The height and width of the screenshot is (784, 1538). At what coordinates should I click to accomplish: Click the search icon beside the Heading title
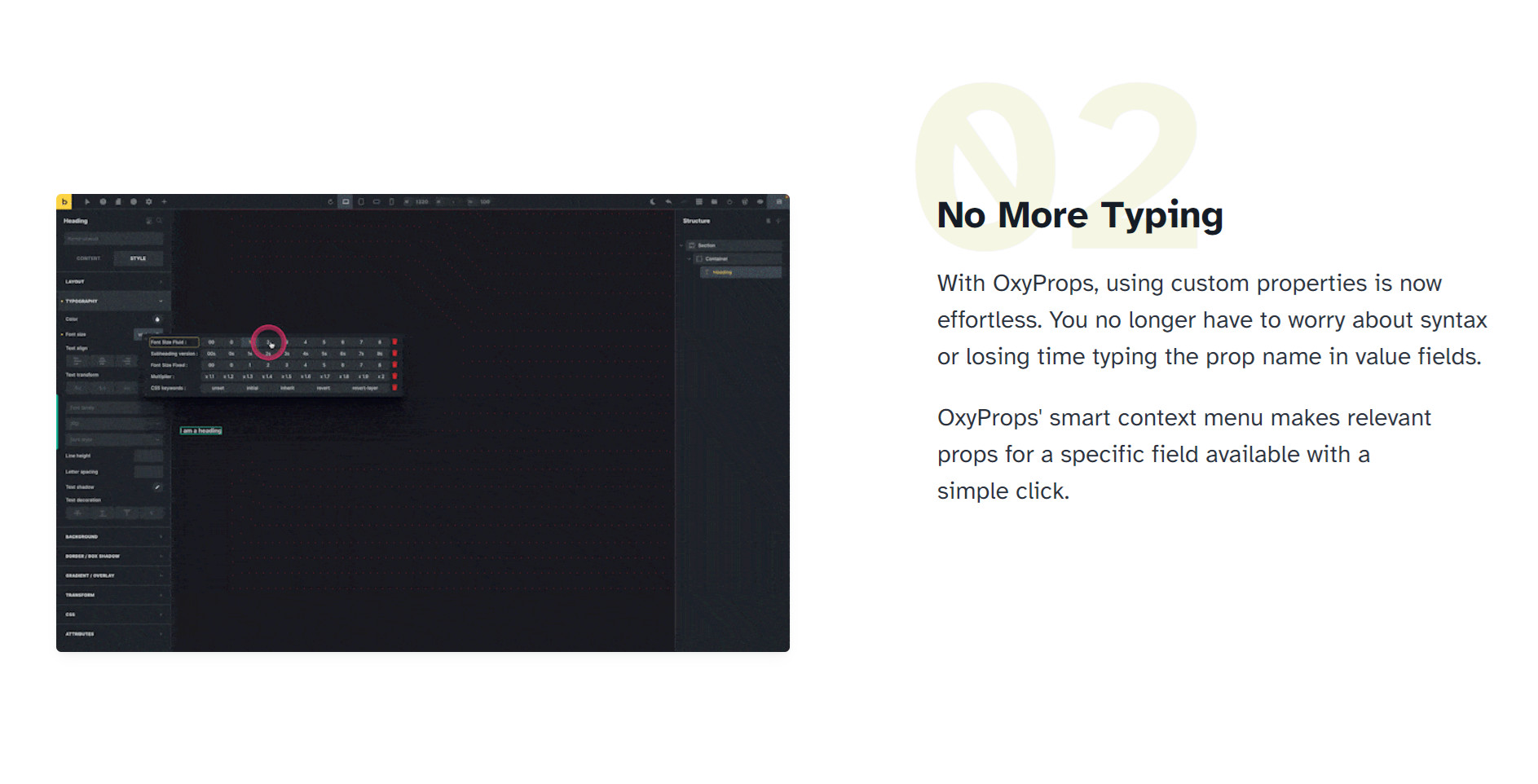pos(160,221)
